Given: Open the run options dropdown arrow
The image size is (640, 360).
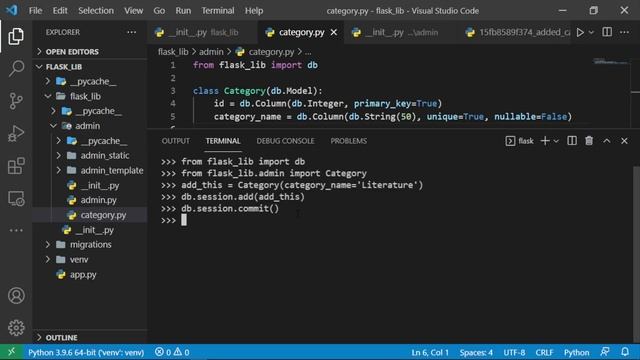Looking at the screenshot, I should point(591,32).
